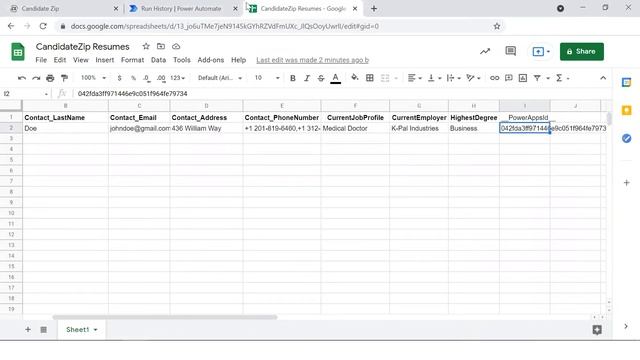Open the activity dashboard icon

click(x=485, y=51)
